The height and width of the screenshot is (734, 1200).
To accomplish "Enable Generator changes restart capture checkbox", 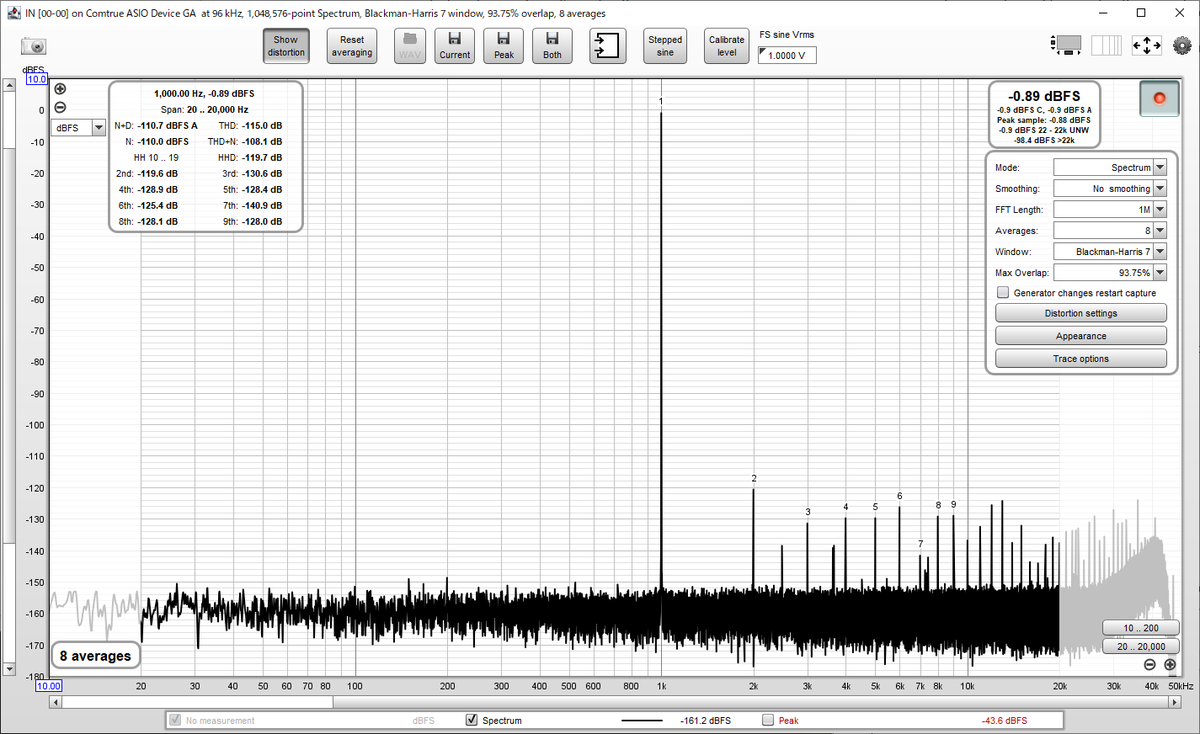I will click(x=1003, y=293).
